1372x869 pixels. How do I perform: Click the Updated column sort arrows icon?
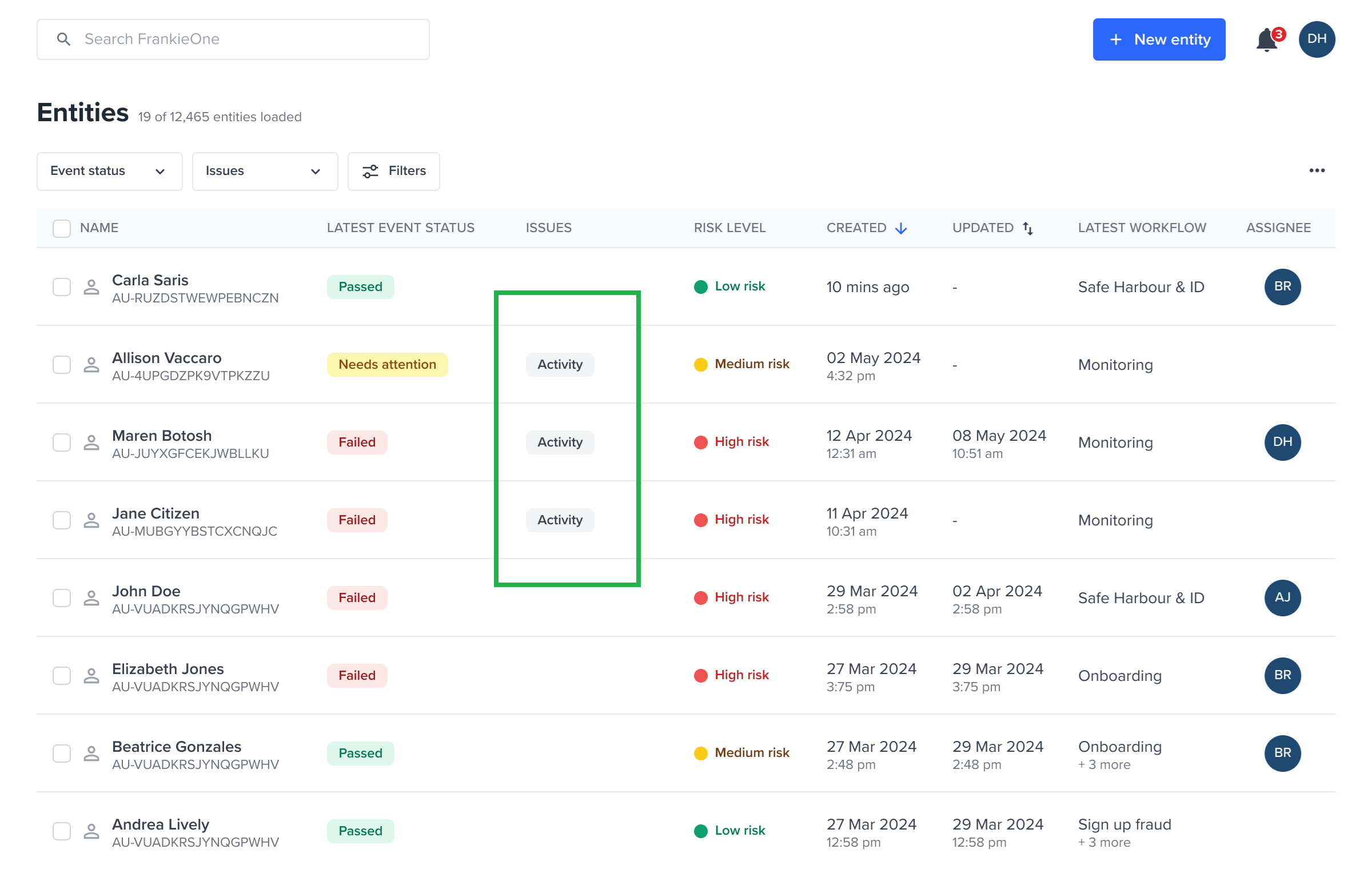[x=1028, y=228]
